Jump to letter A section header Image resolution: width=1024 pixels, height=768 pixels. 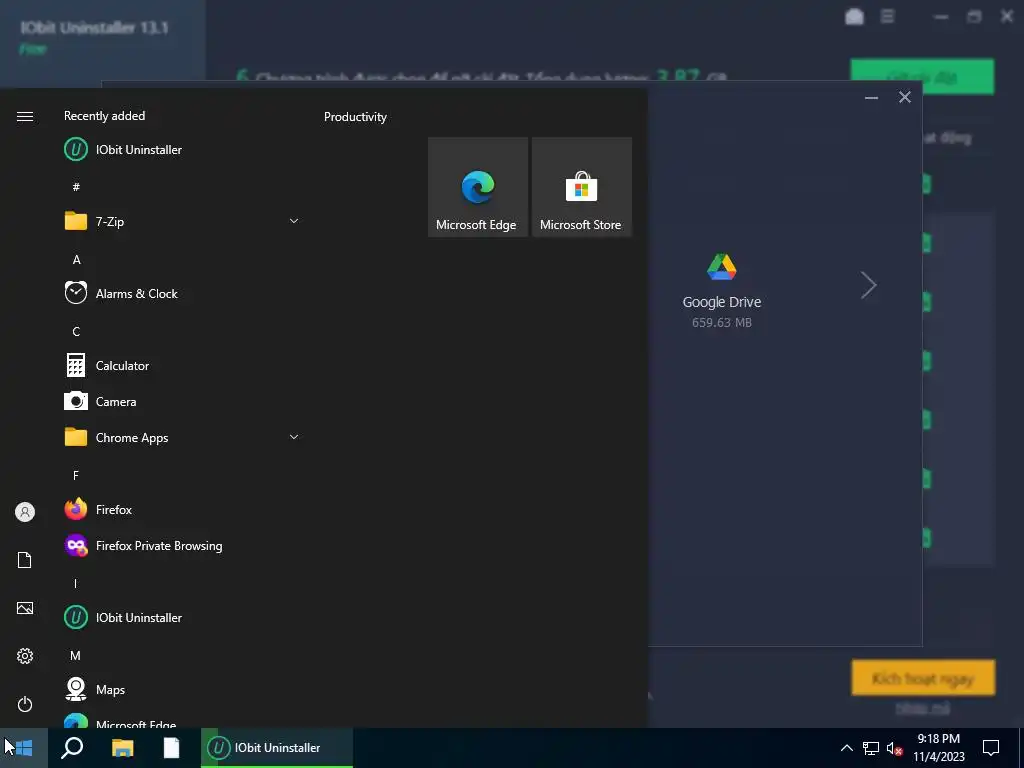[x=76, y=260]
